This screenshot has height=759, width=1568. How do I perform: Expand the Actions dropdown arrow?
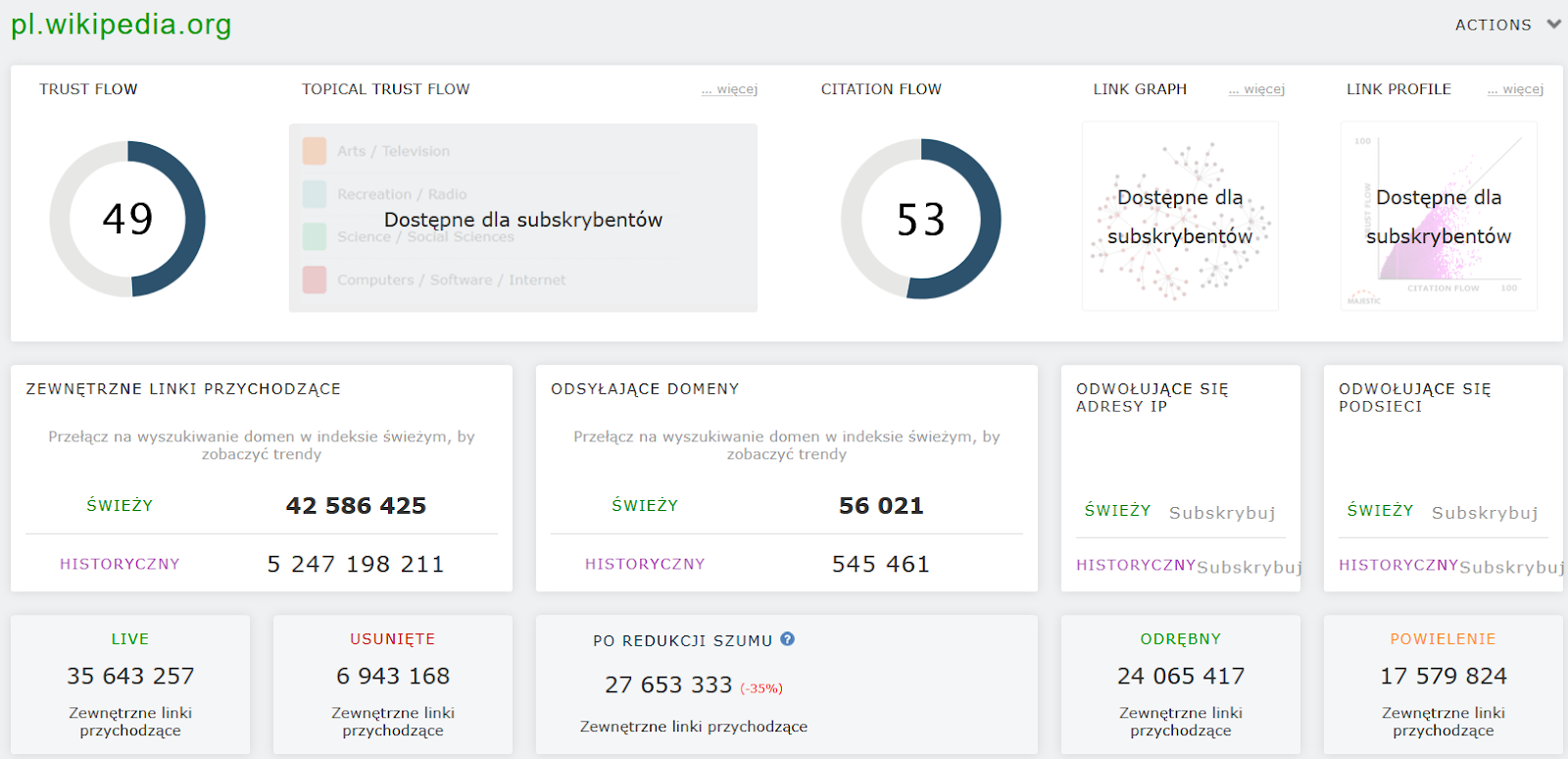tap(1553, 25)
